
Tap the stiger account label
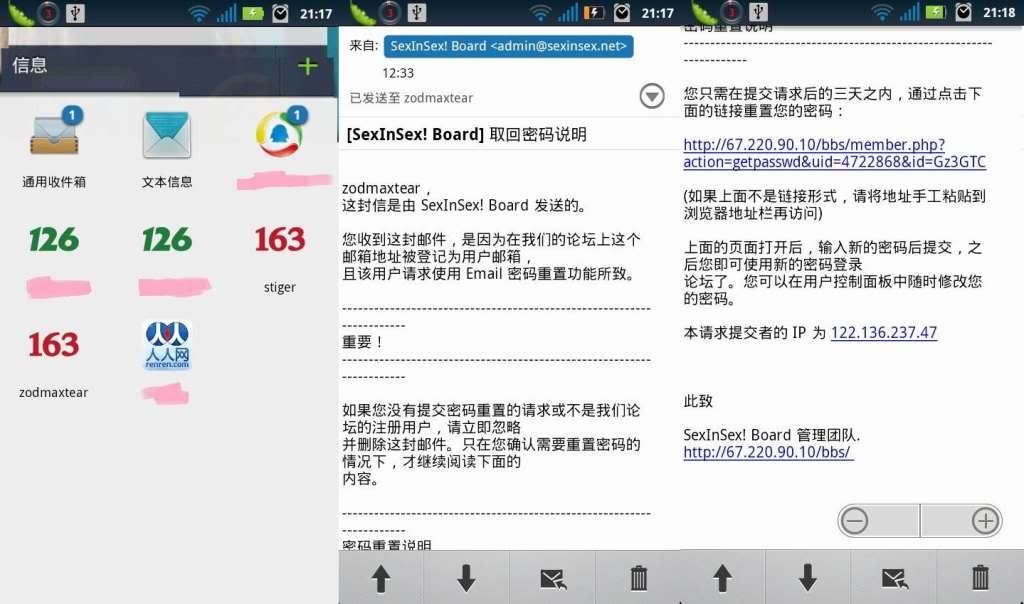click(280, 287)
